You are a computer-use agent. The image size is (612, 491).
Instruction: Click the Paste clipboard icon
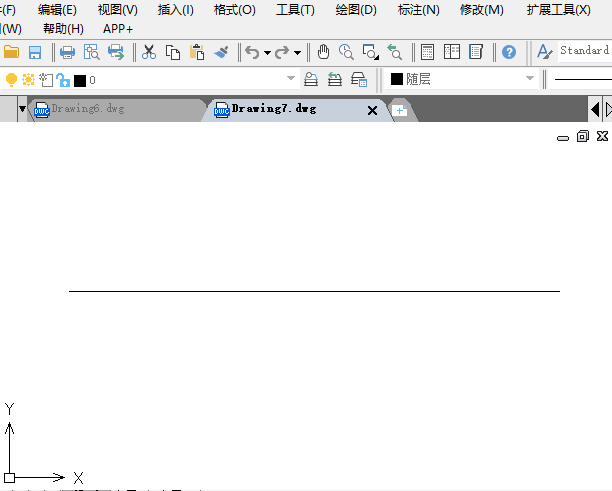tap(197, 51)
